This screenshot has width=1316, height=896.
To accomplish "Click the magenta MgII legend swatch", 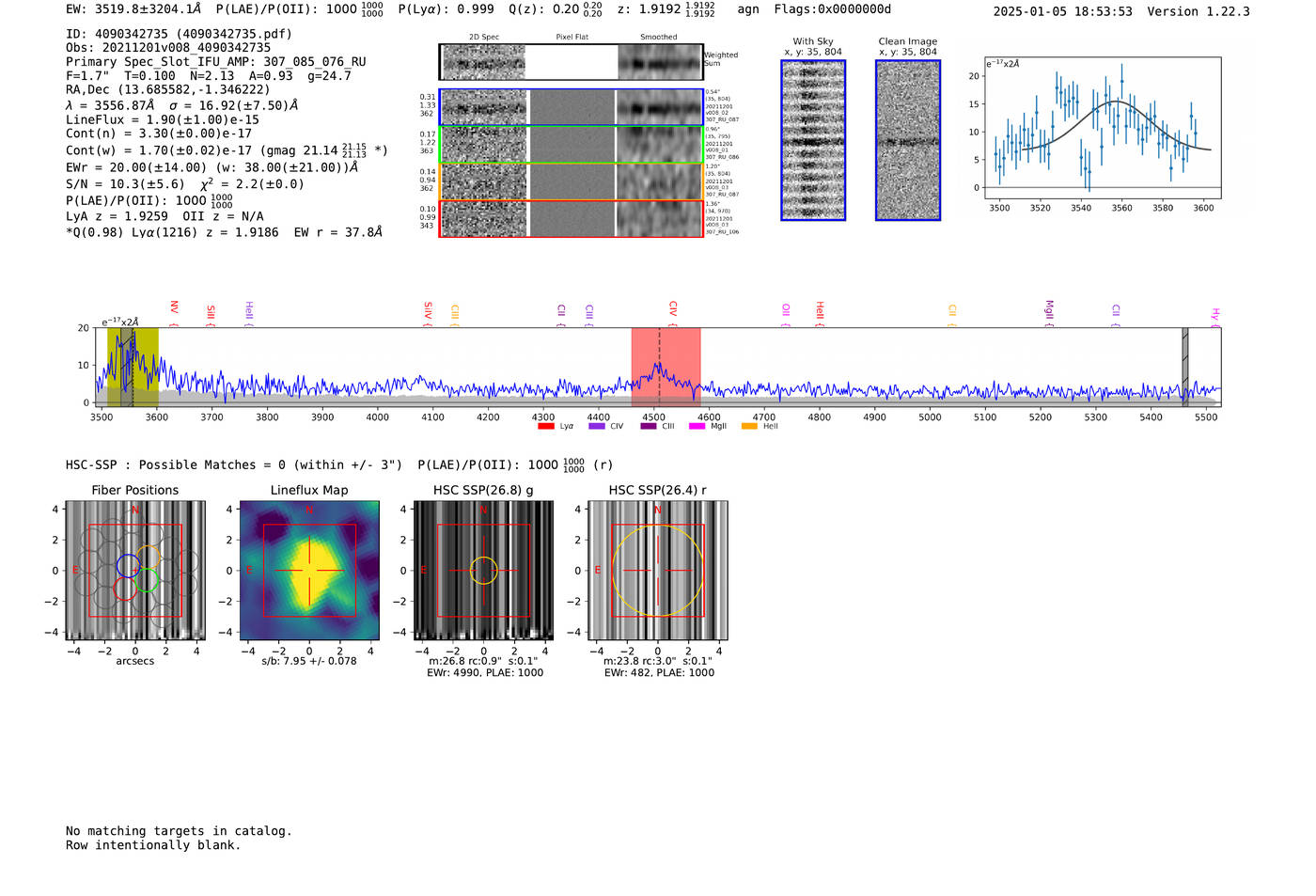I will click(x=697, y=427).
